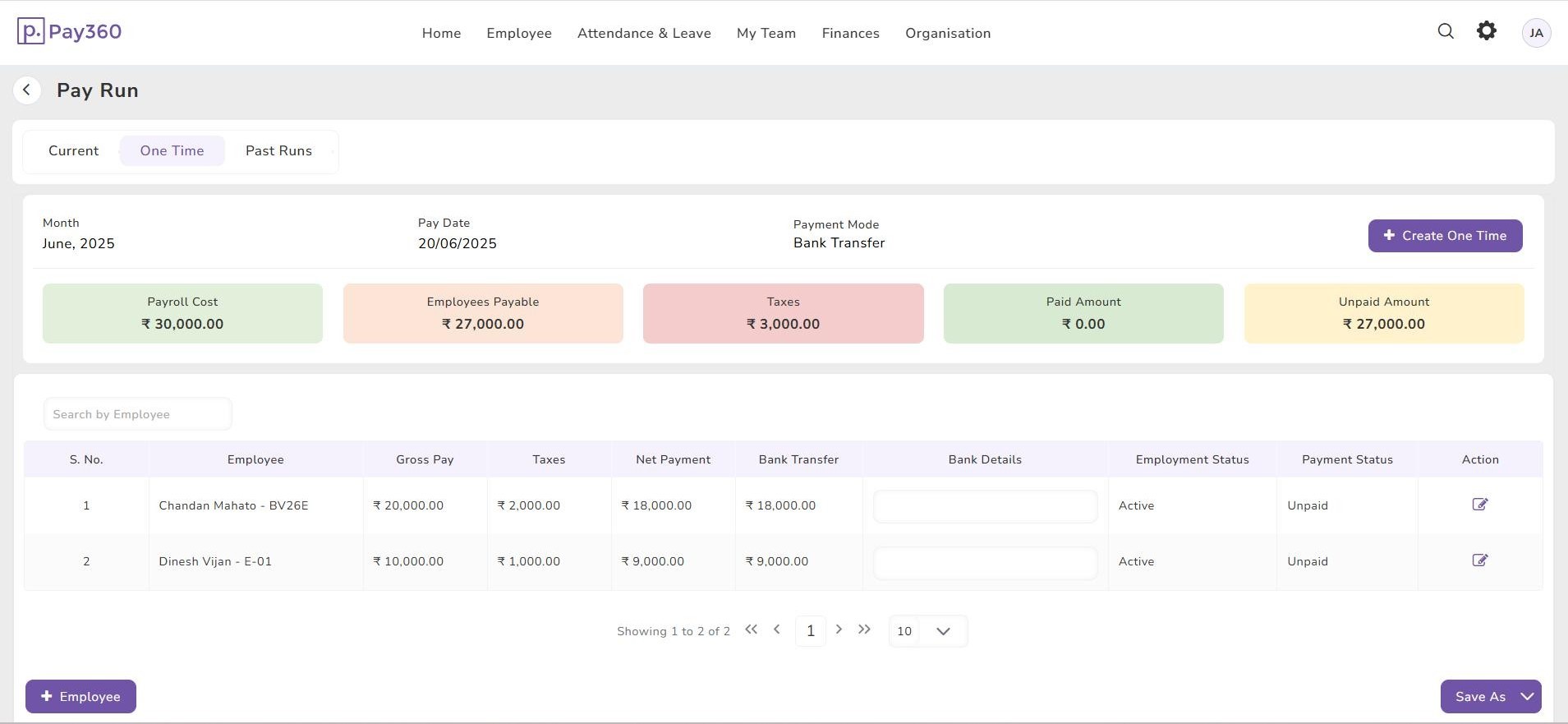Click Unpaid status for Chandan Mahato

coord(1308,505)
